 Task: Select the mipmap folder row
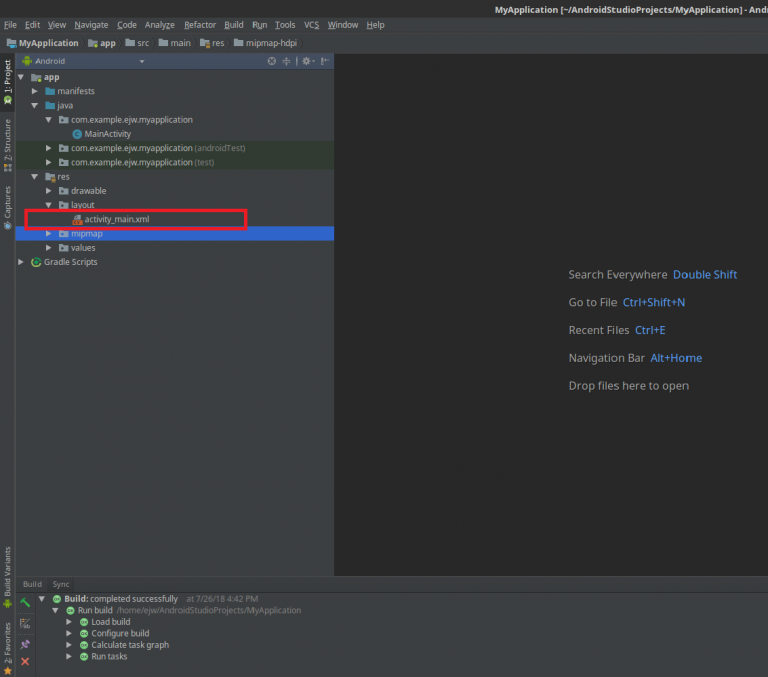pyautogui.click(x=175, y=234)
